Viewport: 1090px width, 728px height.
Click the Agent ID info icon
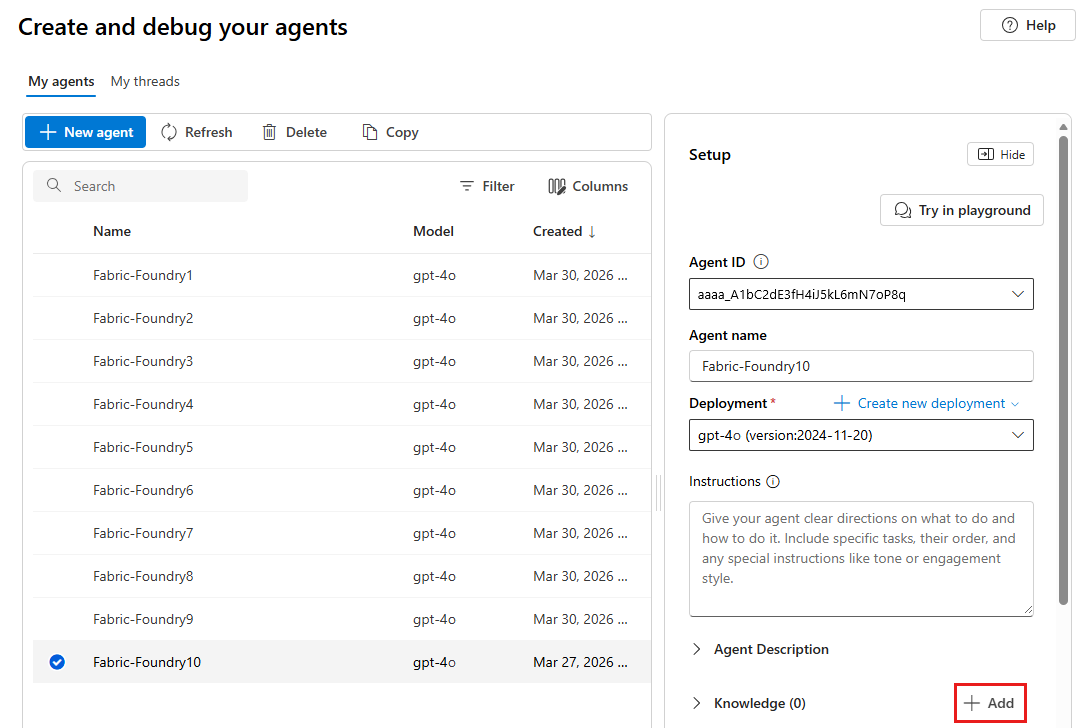click(761, 261)
